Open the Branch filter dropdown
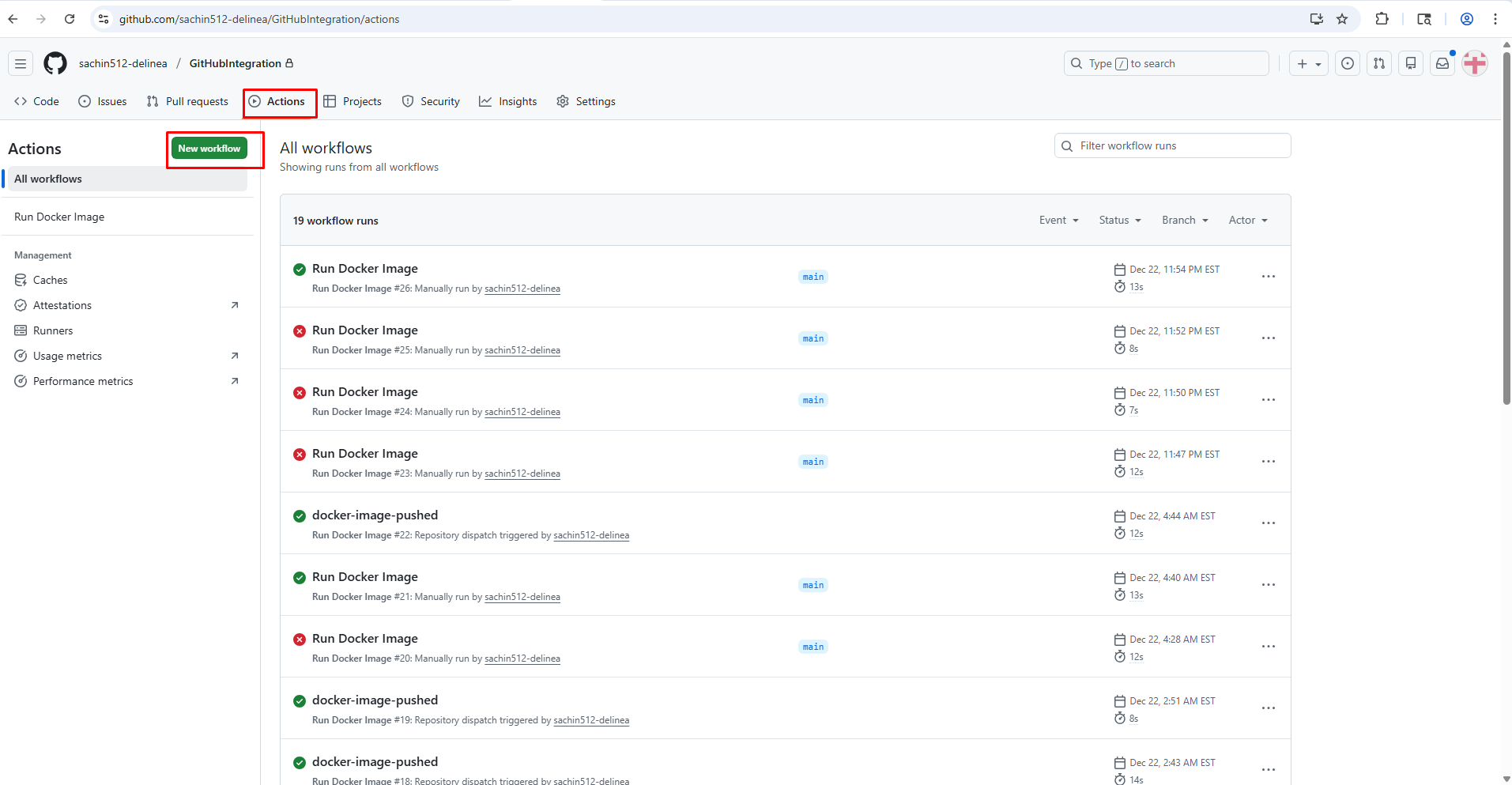 tap(1184, 221)
